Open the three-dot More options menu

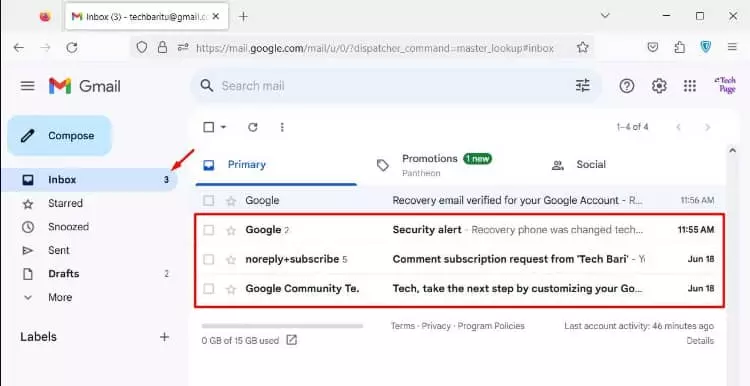(282, 127)
